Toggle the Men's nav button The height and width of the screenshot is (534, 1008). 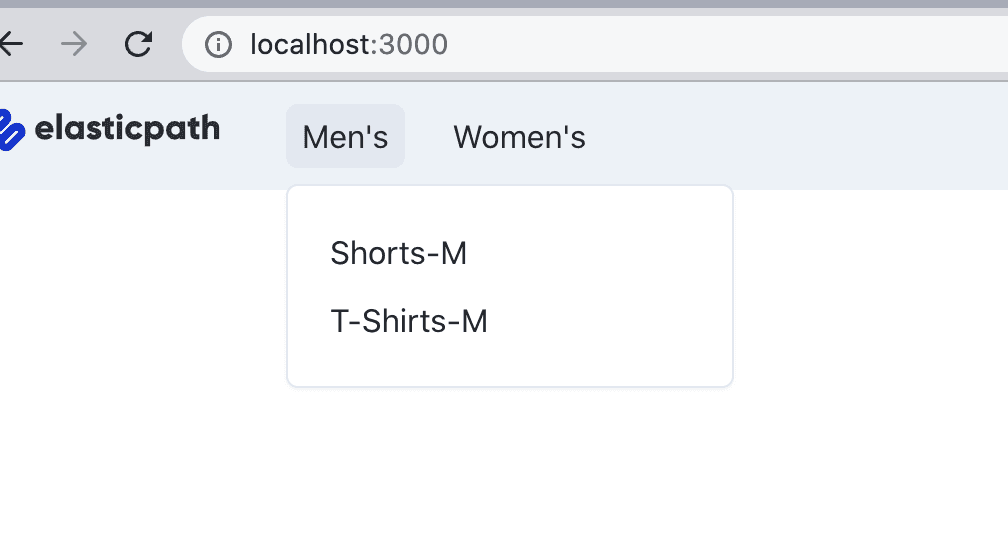pos(345,137)
